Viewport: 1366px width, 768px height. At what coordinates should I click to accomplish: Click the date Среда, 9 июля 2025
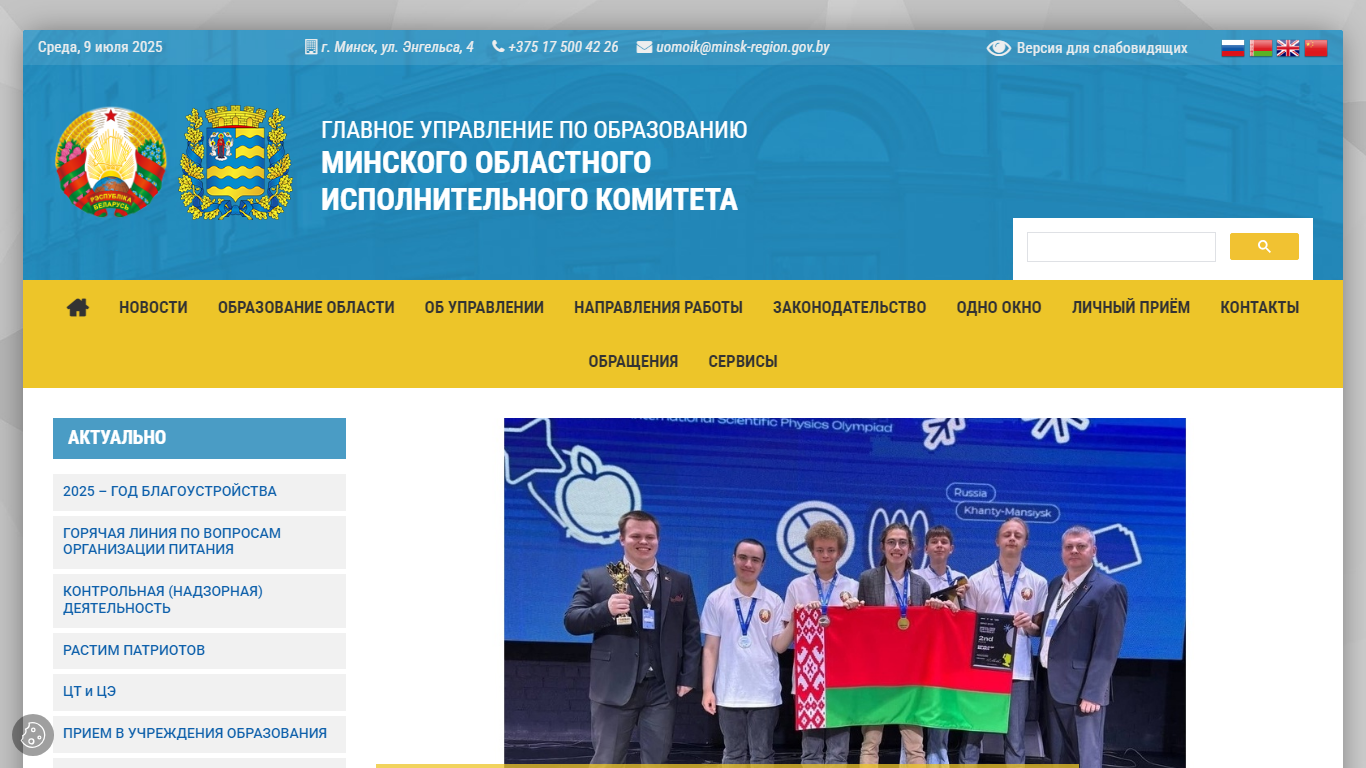(x=100, y=47)
